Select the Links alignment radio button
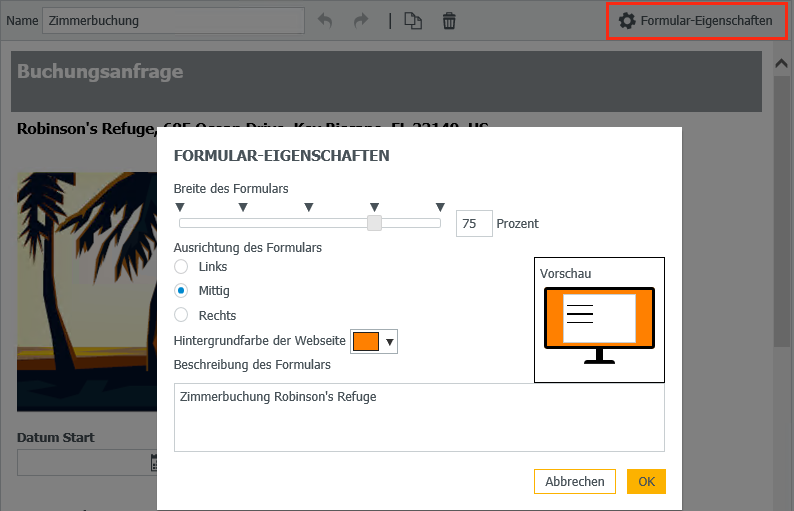 [181, 266]
